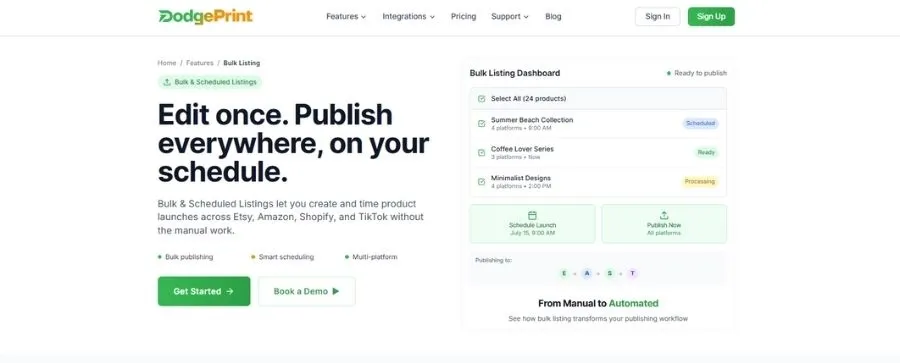Click the Ready status badge
Screen dimensions: 900x363
pyautogui.click(x=706, y=152)
